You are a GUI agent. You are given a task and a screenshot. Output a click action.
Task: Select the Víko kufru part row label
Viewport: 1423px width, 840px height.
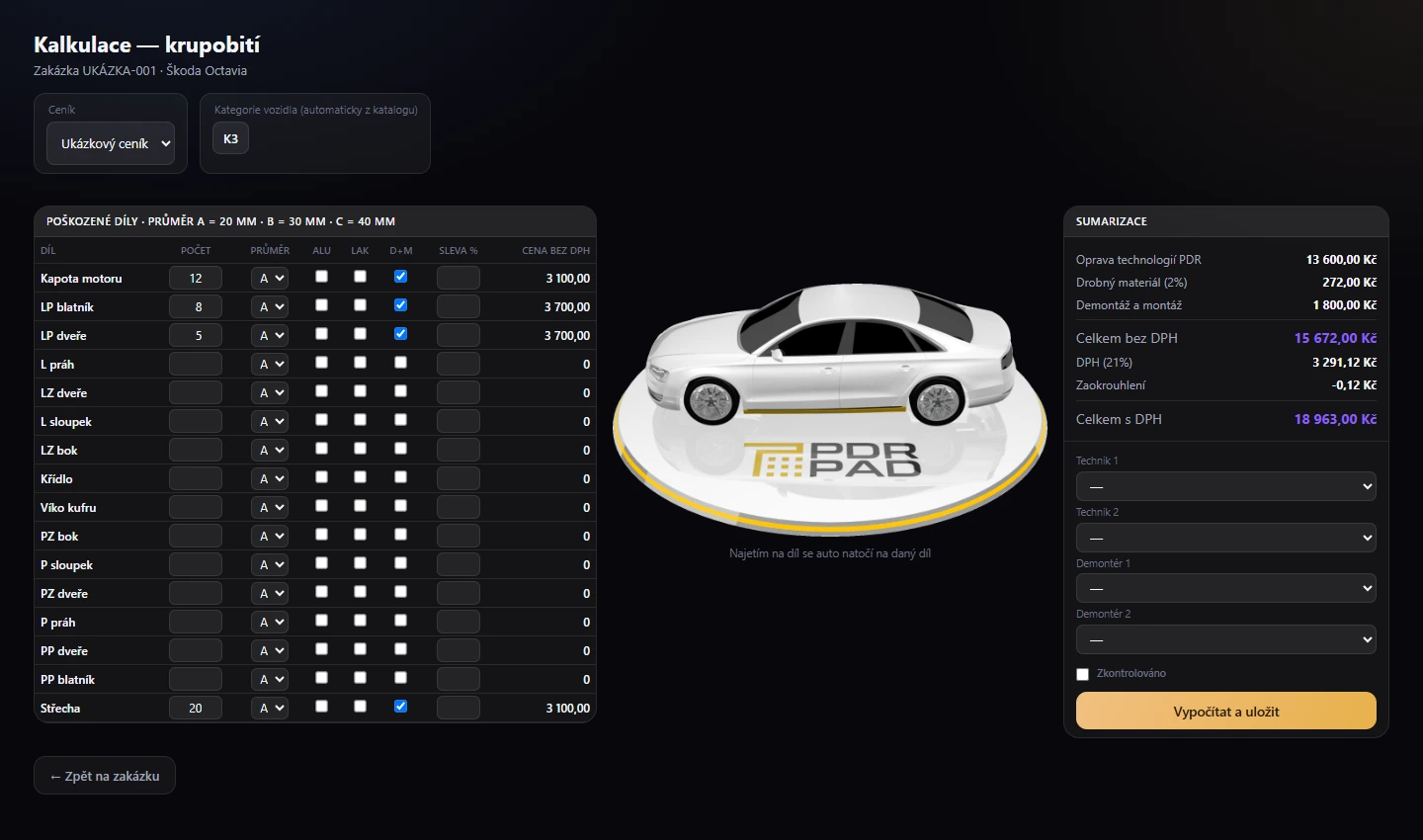68,508
